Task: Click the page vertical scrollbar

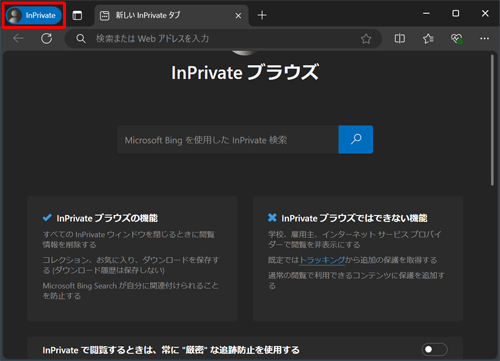Action: coord(492,120)
